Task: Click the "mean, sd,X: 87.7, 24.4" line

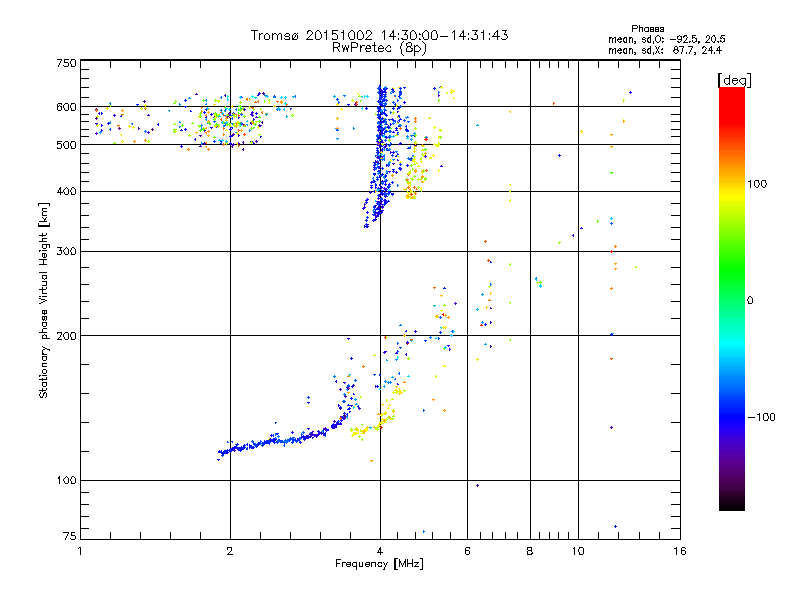Action: coord(665,51)
